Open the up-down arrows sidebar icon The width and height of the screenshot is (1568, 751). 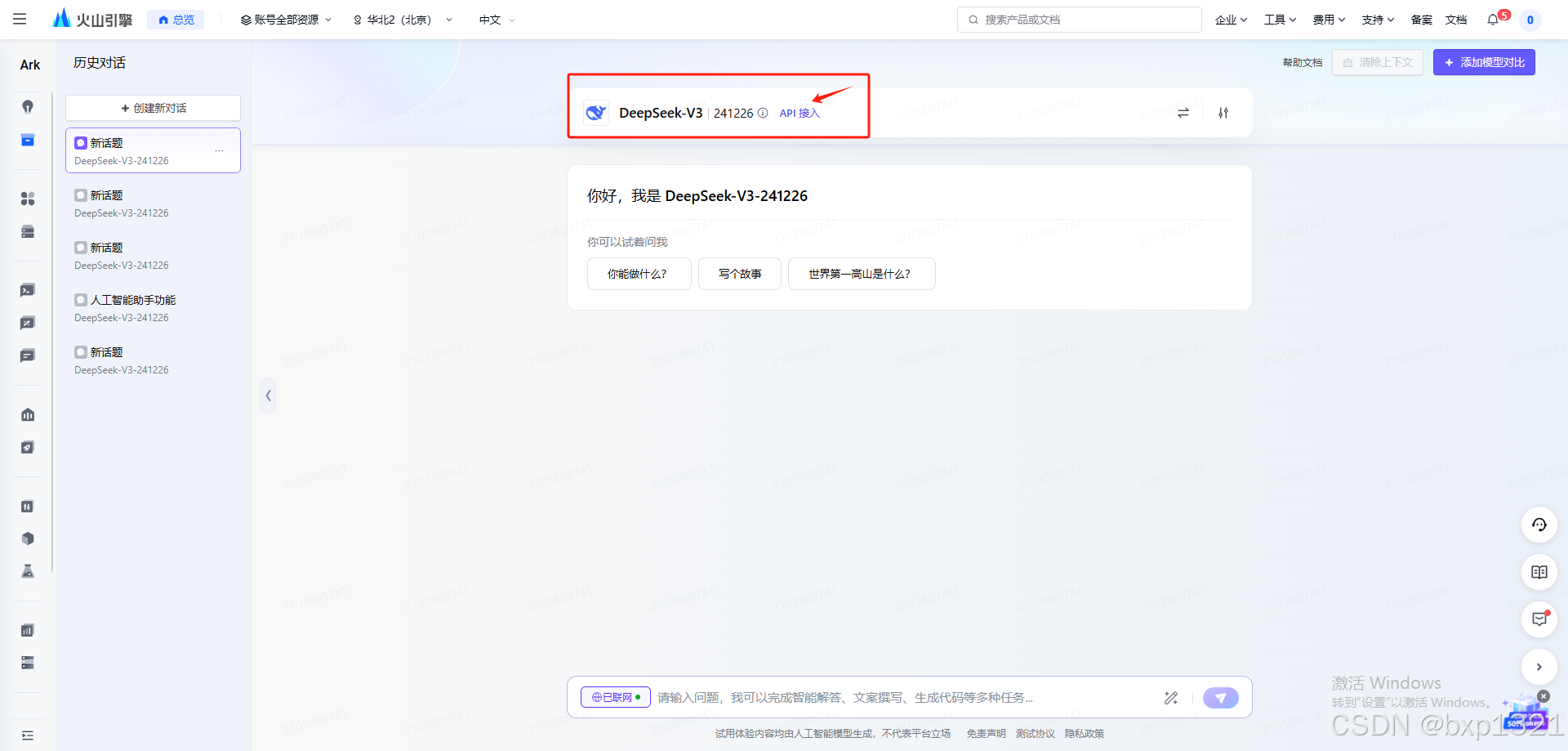click(28, 507)
